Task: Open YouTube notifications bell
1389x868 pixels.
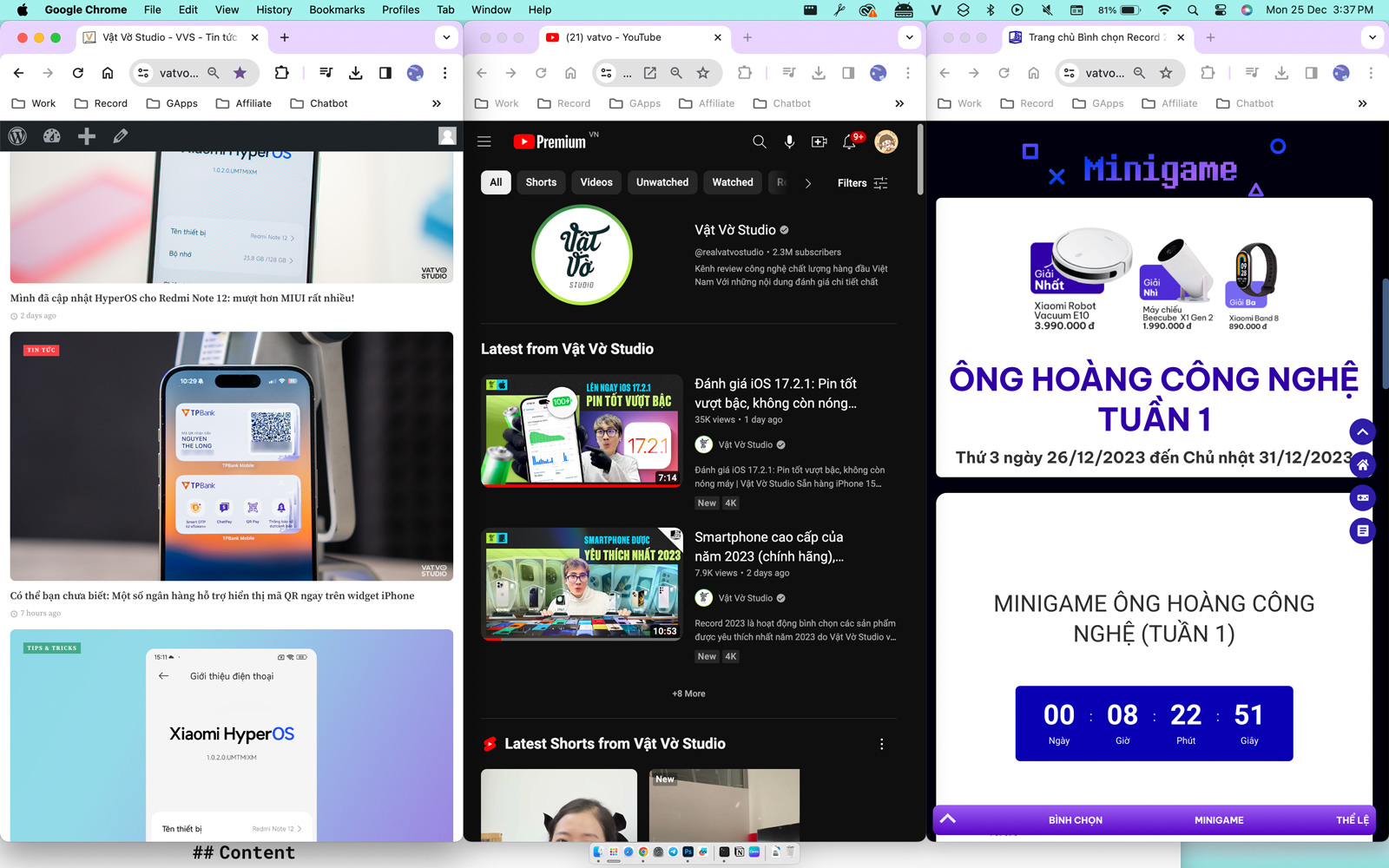Action: click(x=849, y=141)
